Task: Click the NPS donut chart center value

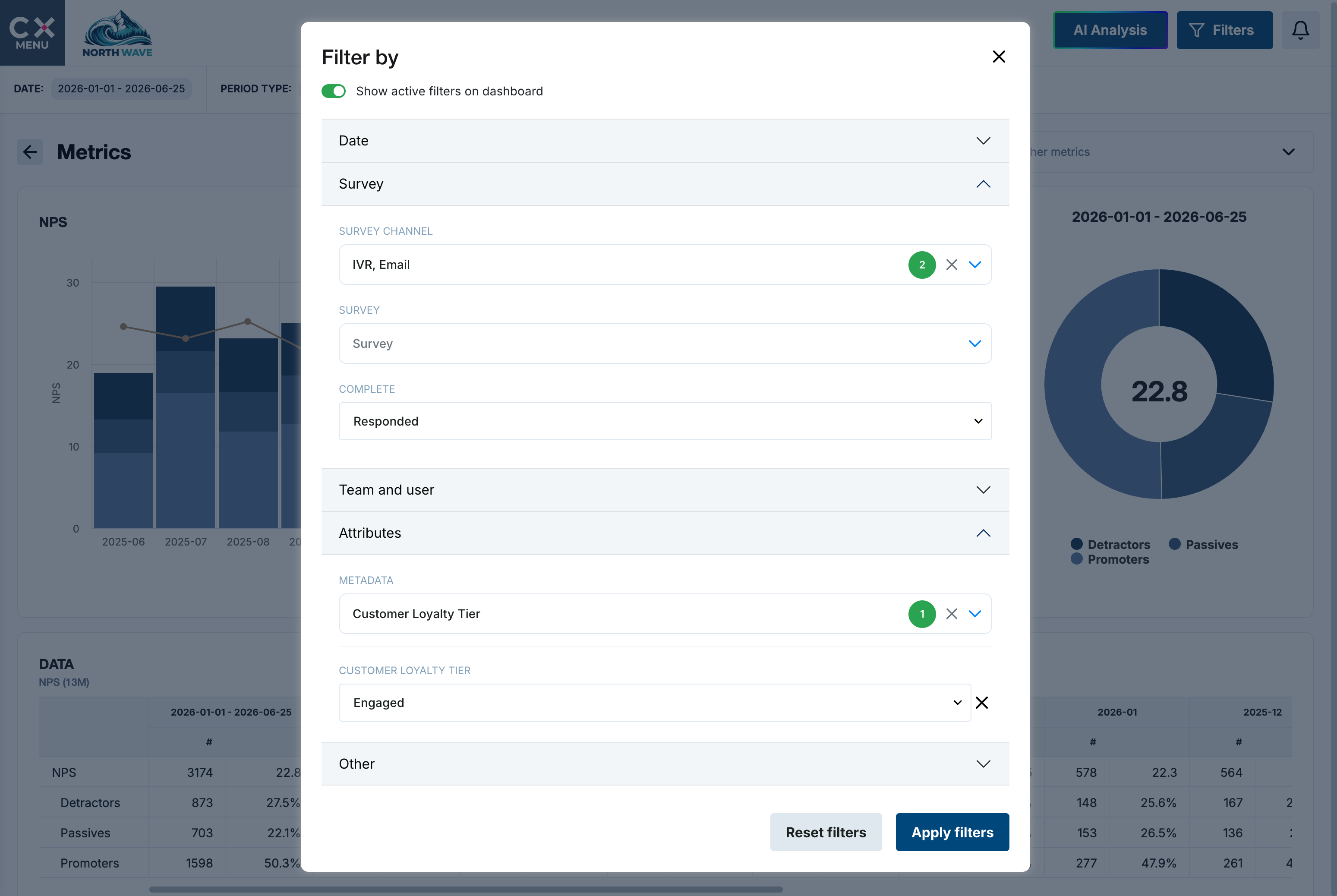Action: click(1159, 391)
